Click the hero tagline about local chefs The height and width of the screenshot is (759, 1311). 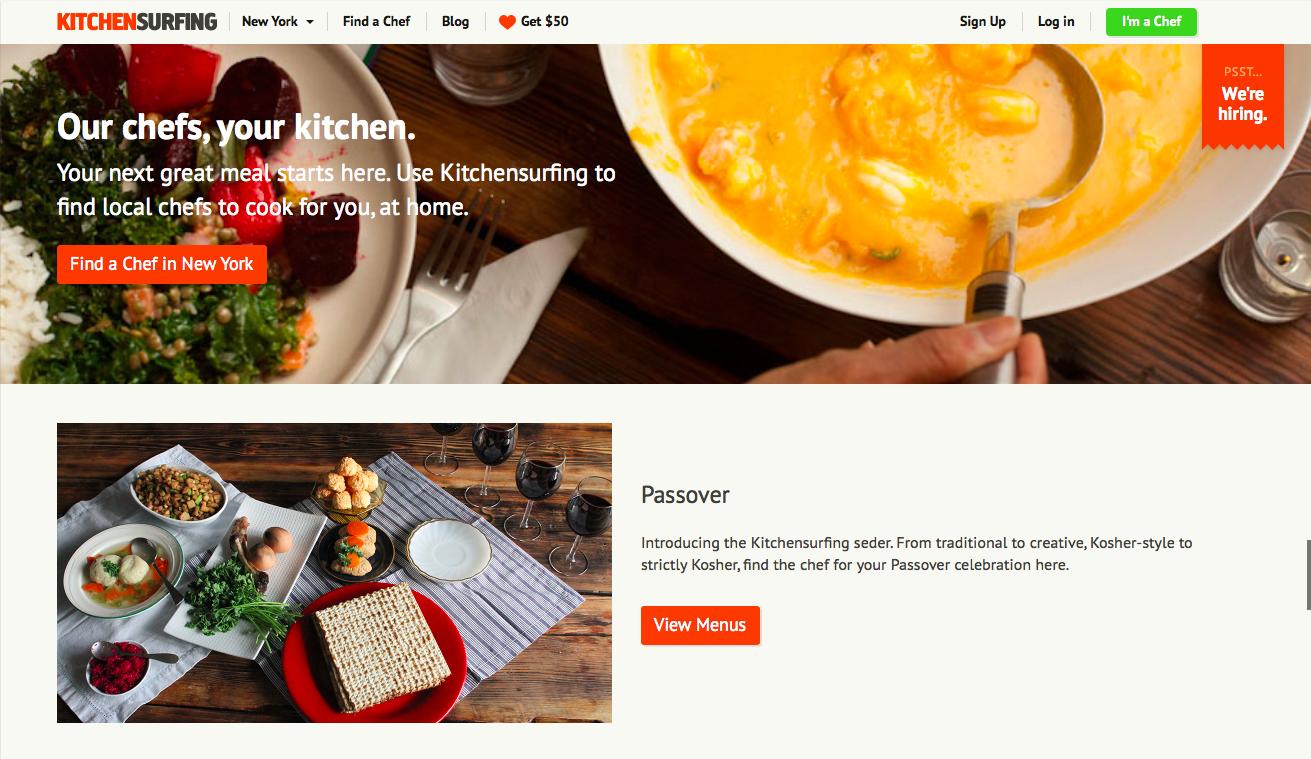[336, 190]
